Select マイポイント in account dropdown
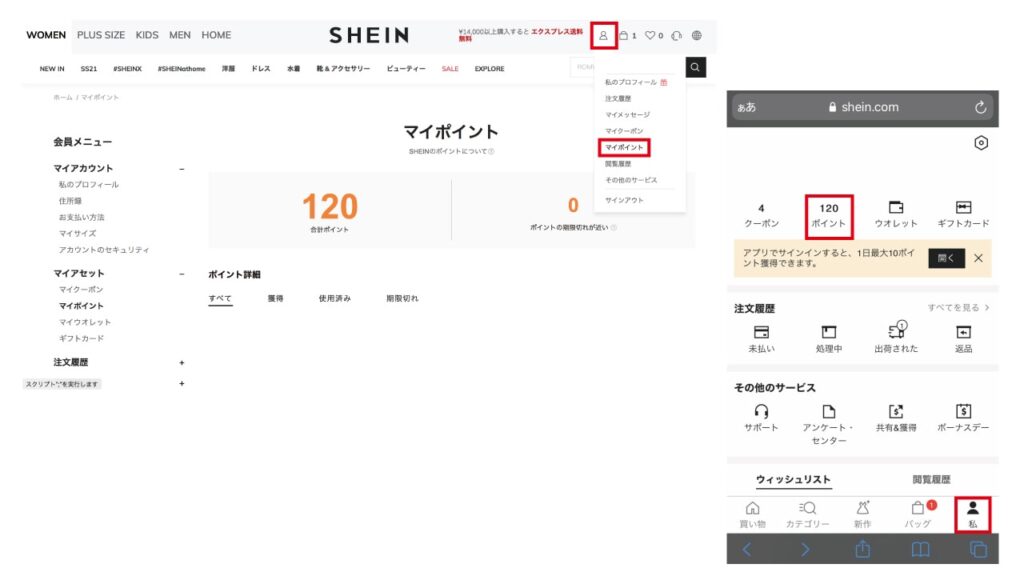Screen dimensions: 1024x576 pyautogui.click(x=624, y=148)
